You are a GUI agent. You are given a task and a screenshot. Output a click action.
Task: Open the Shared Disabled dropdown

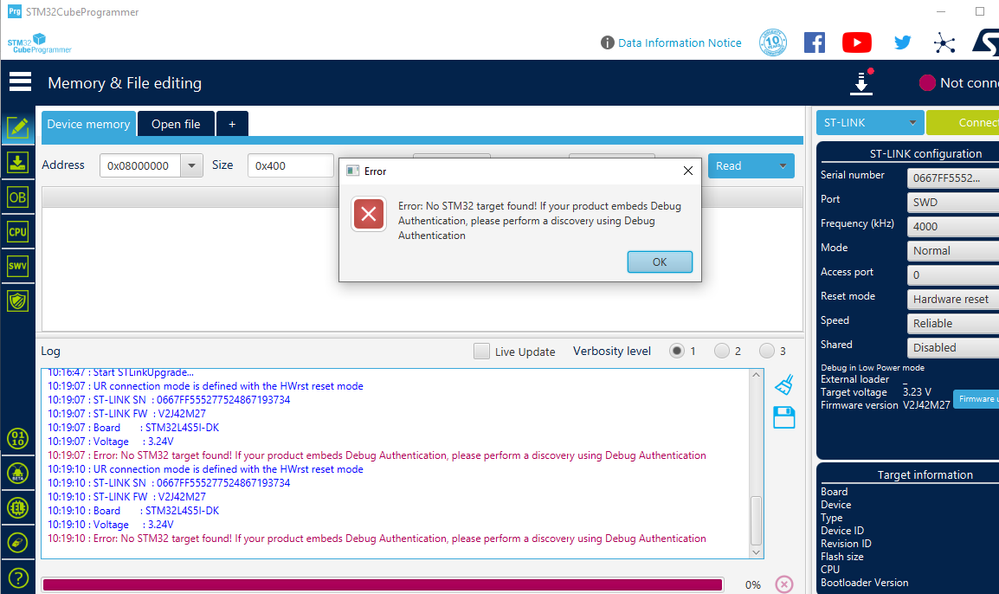pos(953,347)
